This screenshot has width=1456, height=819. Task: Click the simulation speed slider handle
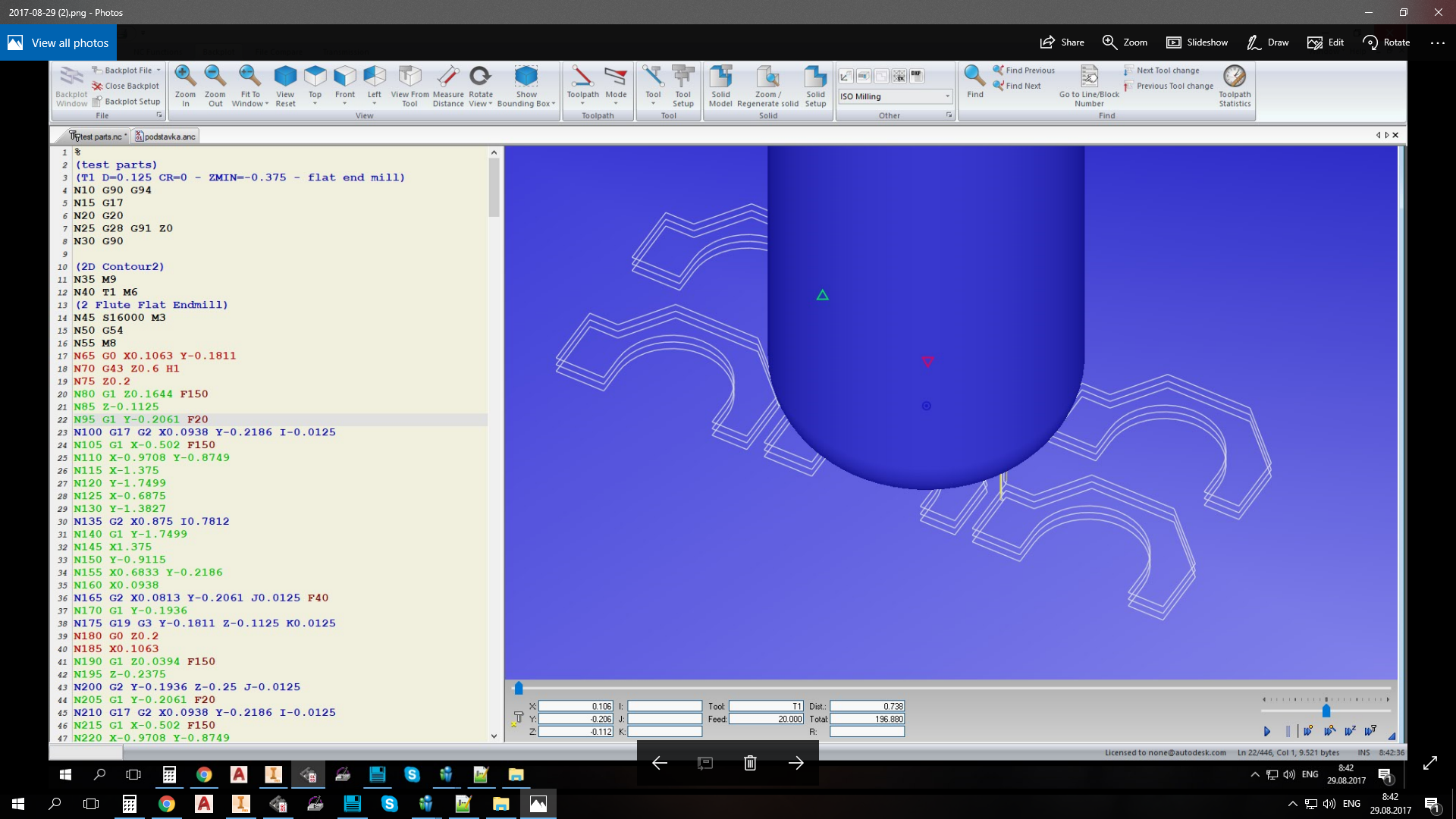click(1326, 711)
